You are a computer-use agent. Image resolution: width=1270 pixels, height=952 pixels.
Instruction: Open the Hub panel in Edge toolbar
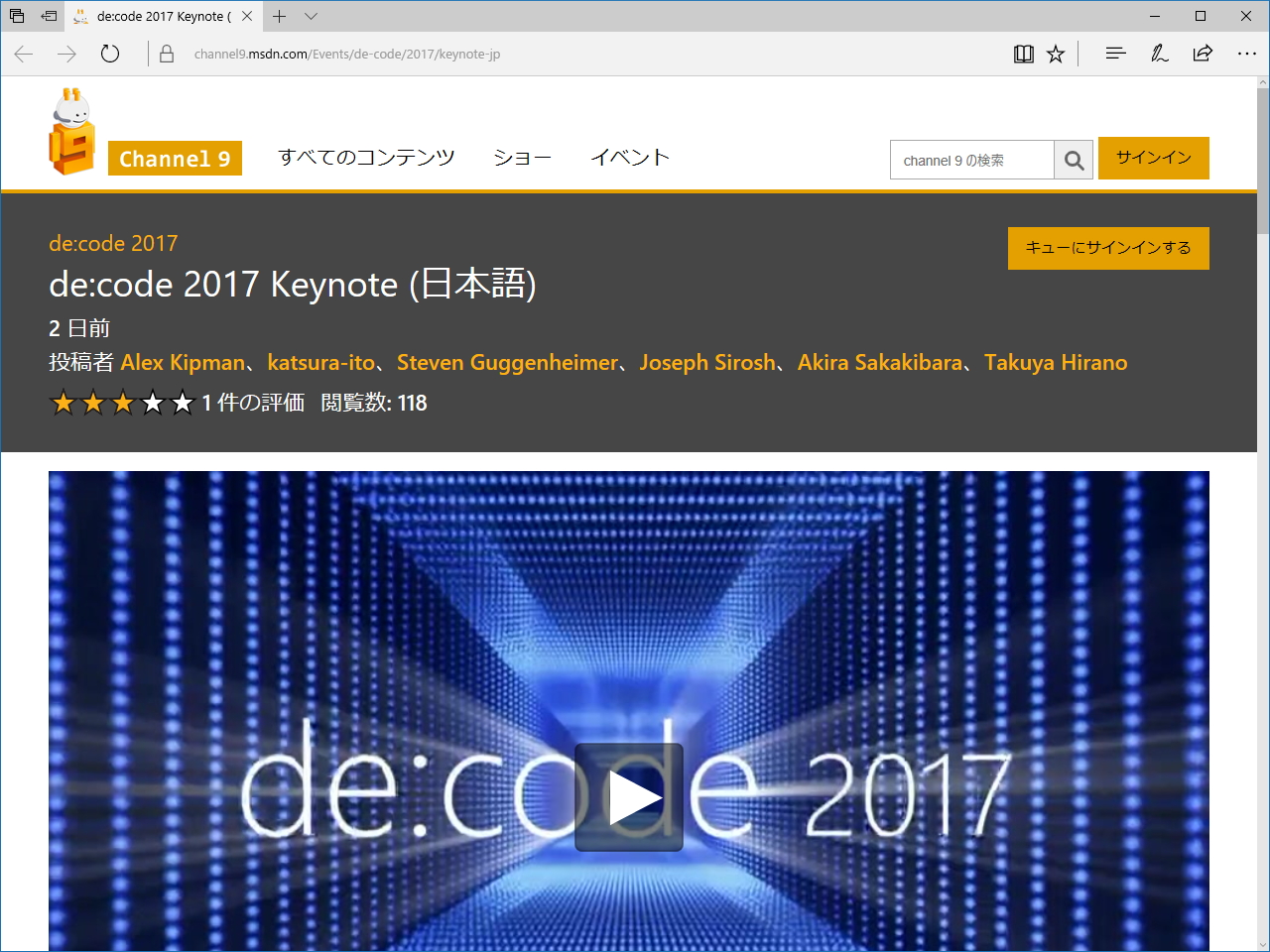pyautogui.click(x=1115, y=54)
